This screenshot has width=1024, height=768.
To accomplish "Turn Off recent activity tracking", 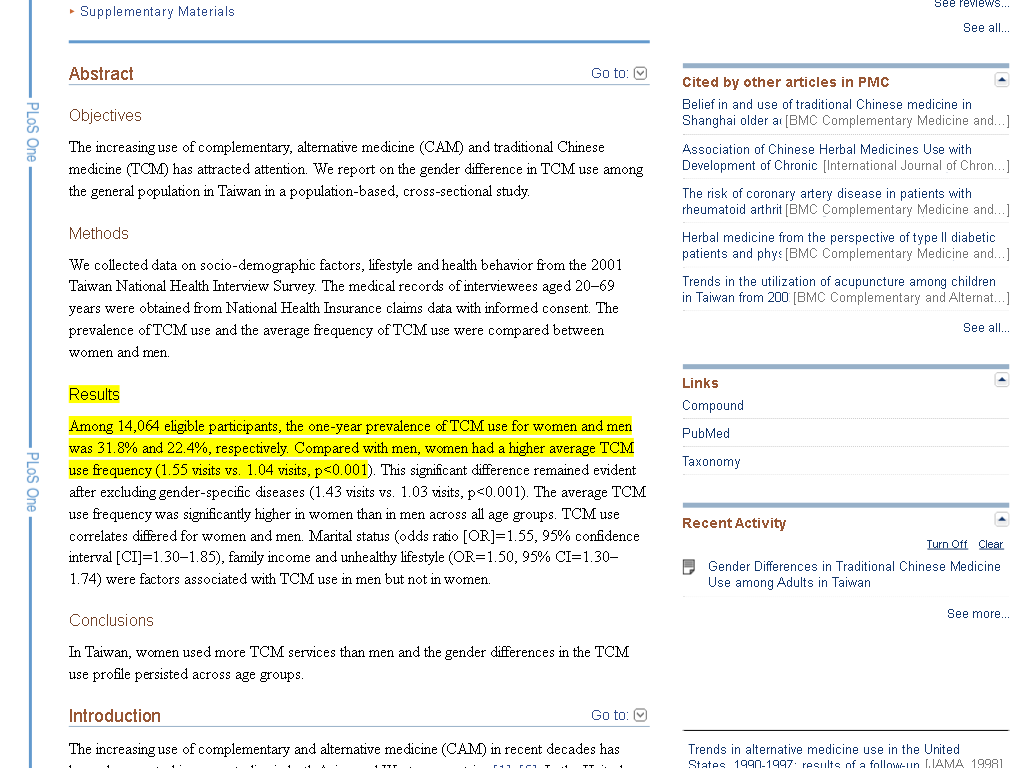I will click(946, 545).
